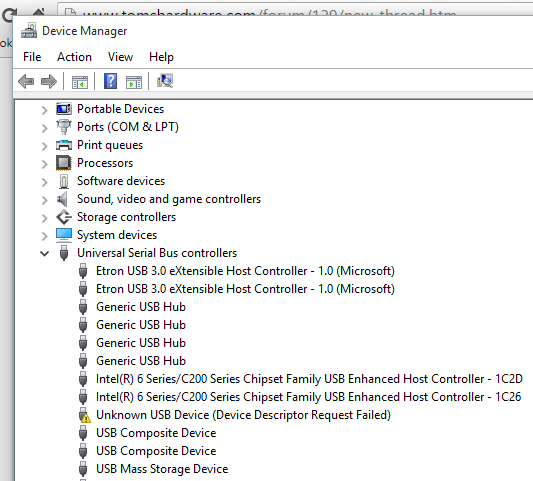Image resolution: width=533 pixels, height=481 pixels.
Task: Expand the Processors node
Action: point(44,164)
